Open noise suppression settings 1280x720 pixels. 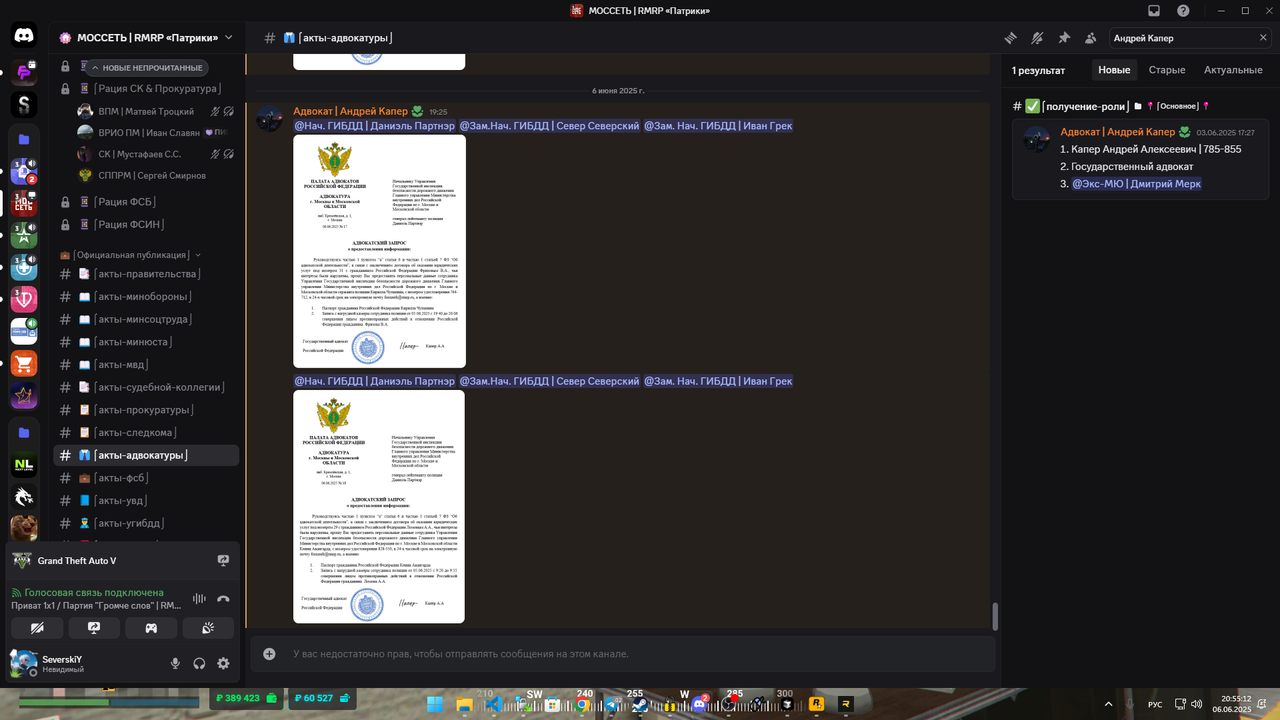(199, 599)
